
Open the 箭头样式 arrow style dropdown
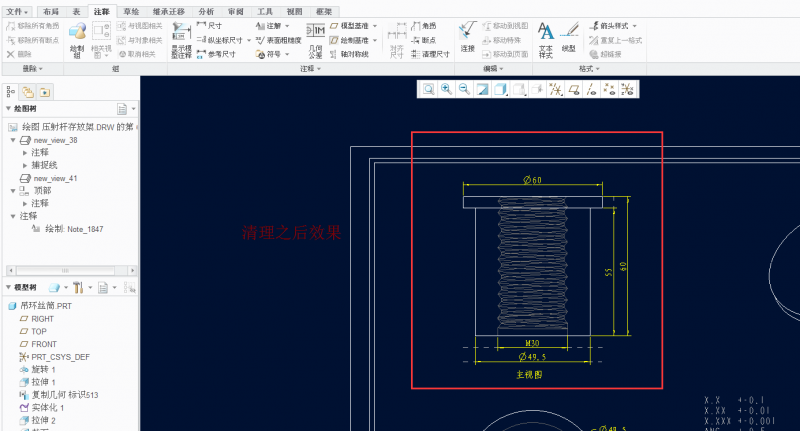pos(635,26)
